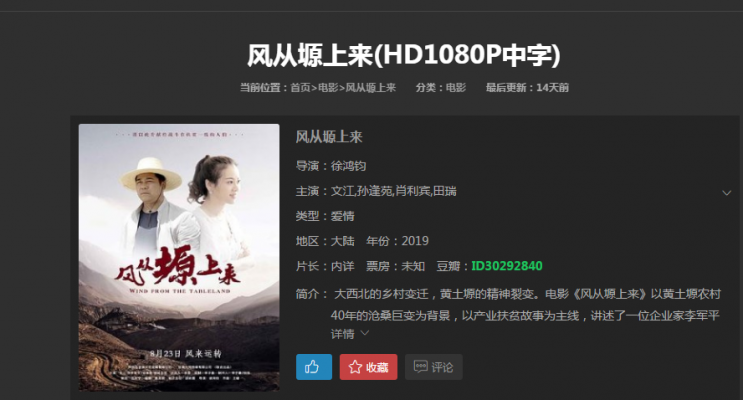Expand the cast list chevron at right
The image size is (743, 400).
tap(726, 193)
